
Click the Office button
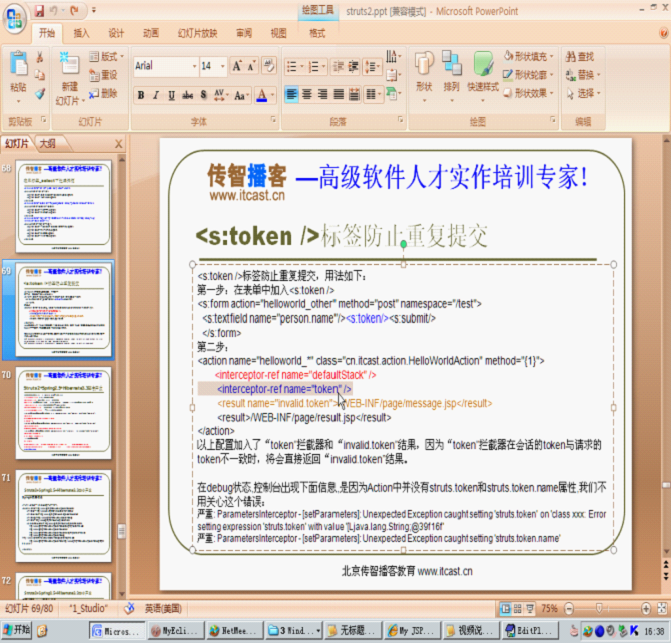(x=15, y=19)
